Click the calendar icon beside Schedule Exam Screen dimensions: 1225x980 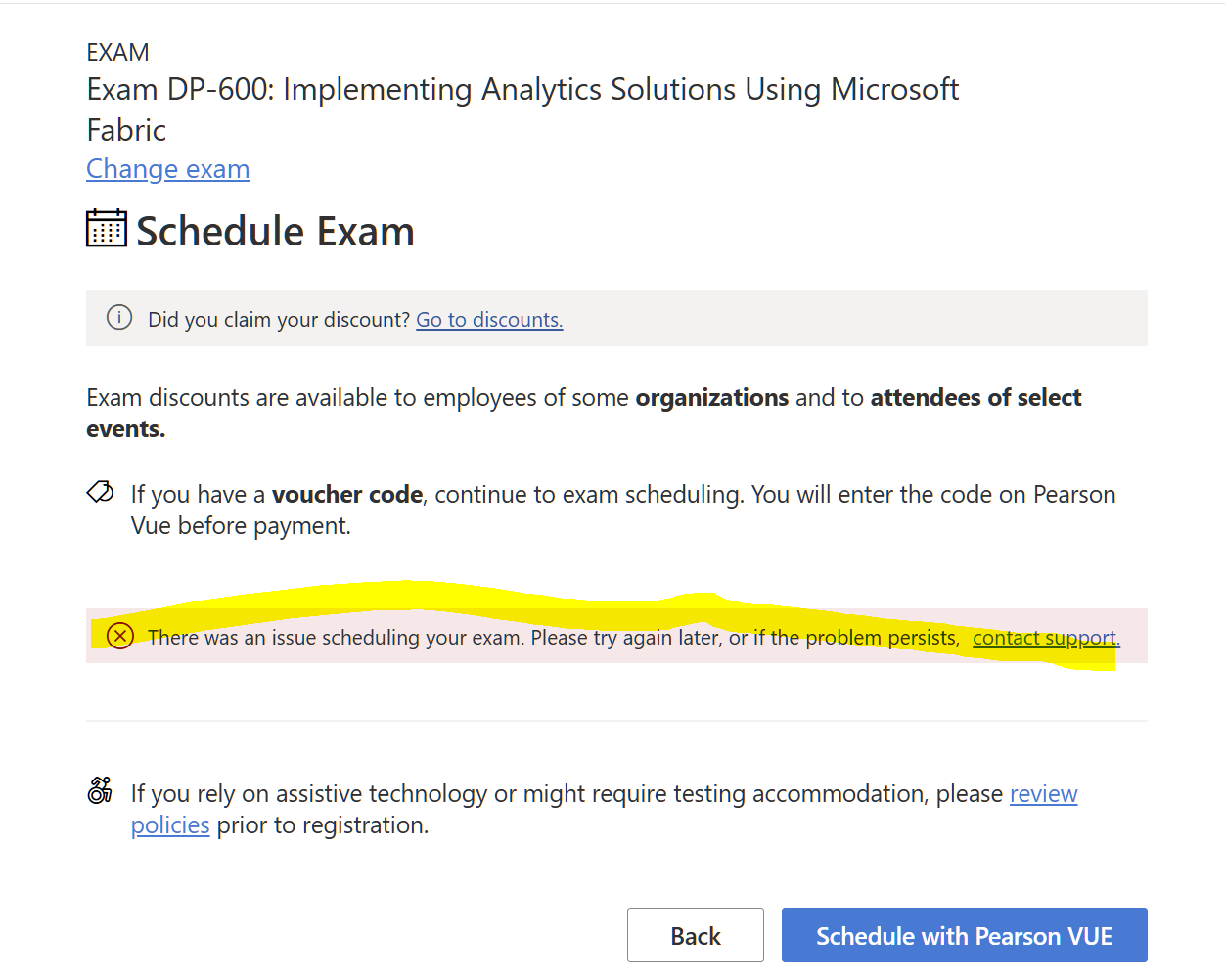[x=107, y=228]
